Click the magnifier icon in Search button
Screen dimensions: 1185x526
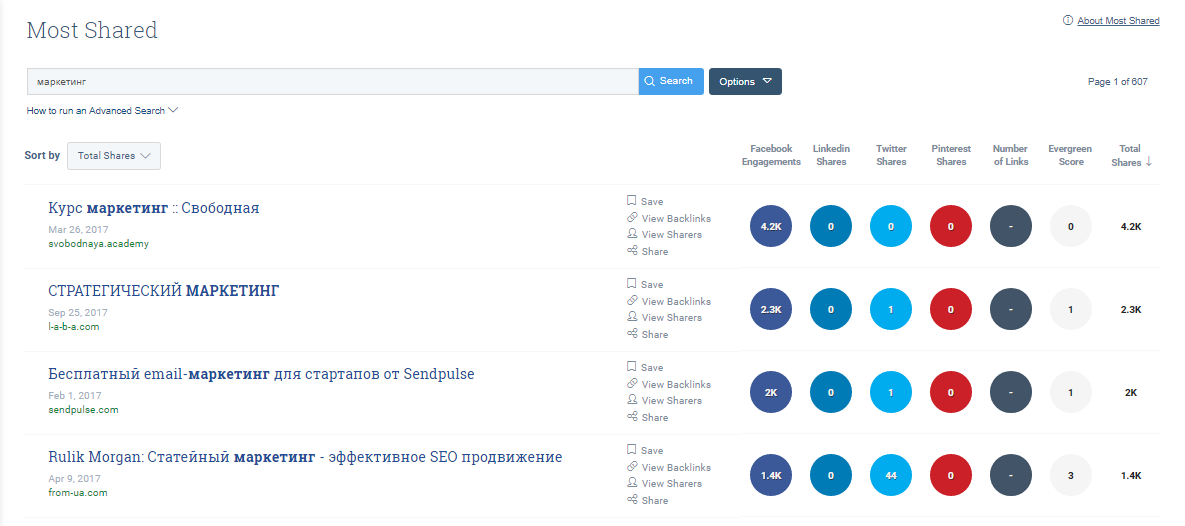point(650,81)
